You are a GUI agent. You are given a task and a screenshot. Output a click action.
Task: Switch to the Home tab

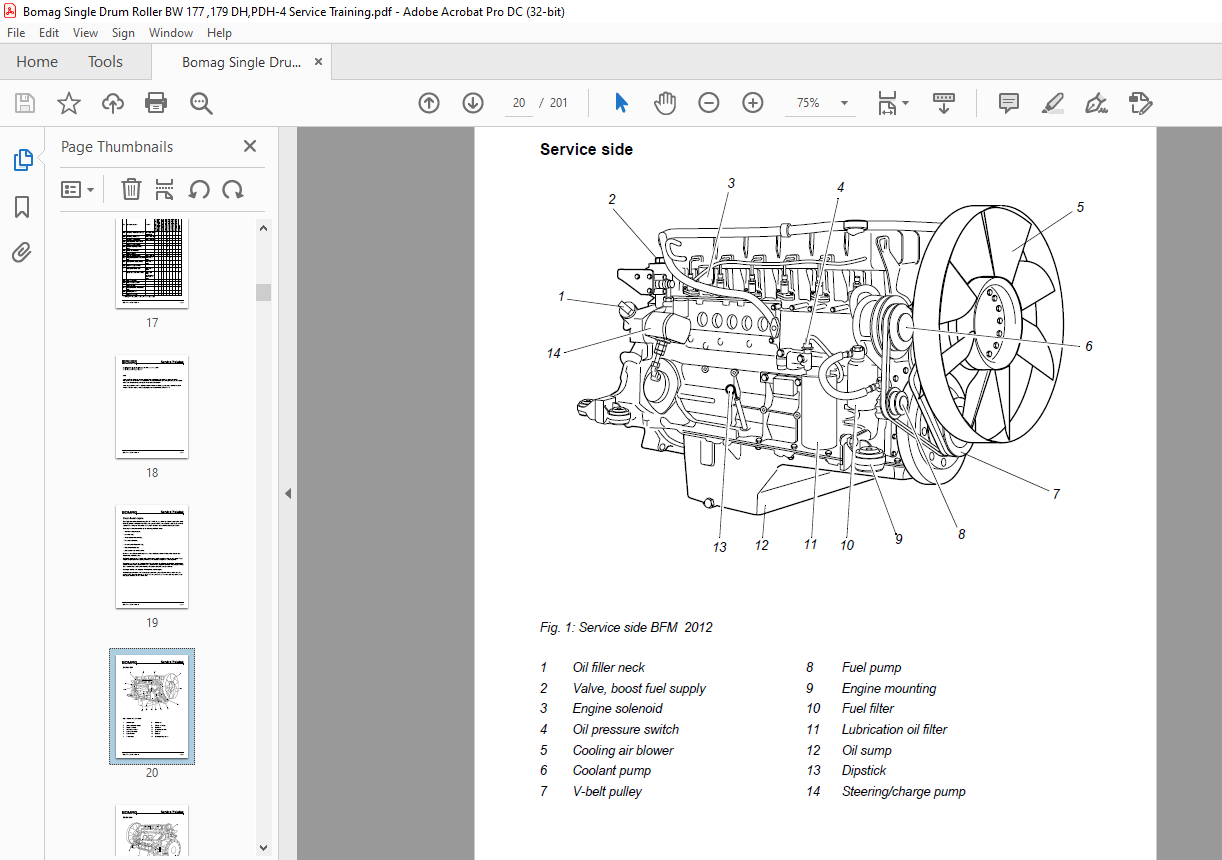(x=37, y=62)
